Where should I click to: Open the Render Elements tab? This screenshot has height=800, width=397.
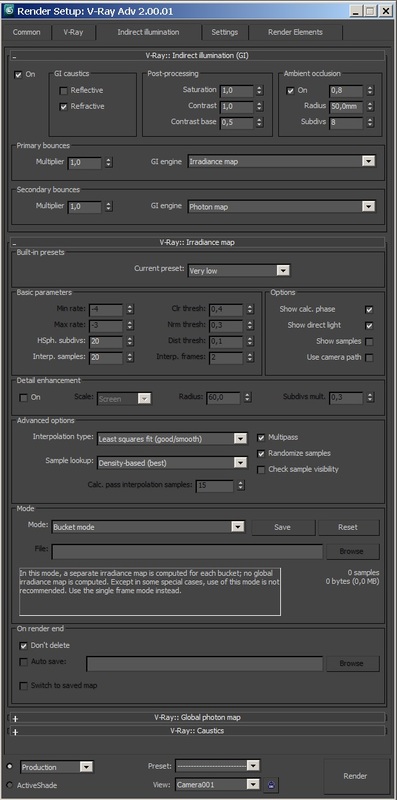(x=295, y=32)
